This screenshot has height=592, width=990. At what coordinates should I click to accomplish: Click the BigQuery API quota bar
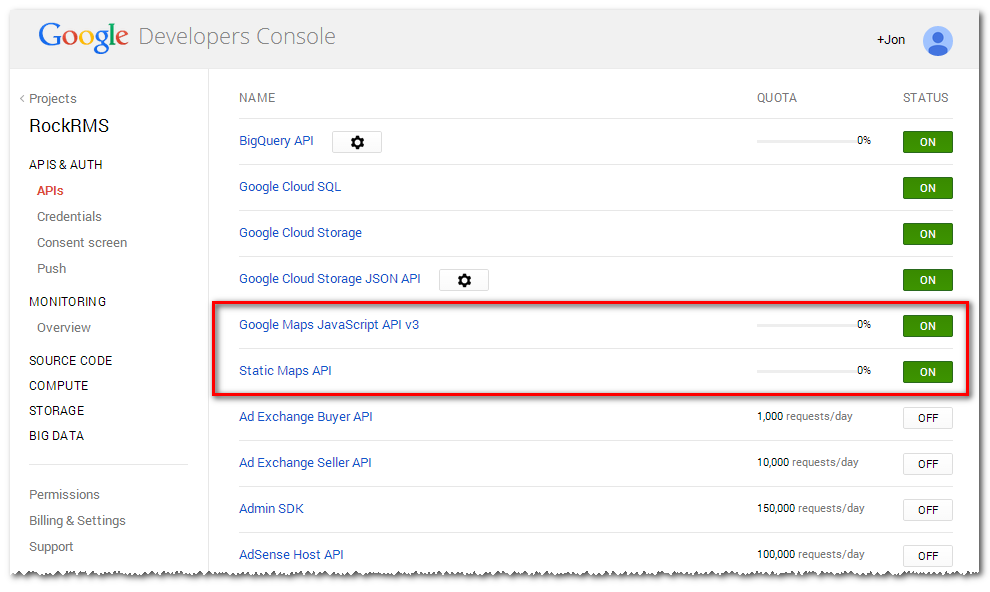(805, 141)
